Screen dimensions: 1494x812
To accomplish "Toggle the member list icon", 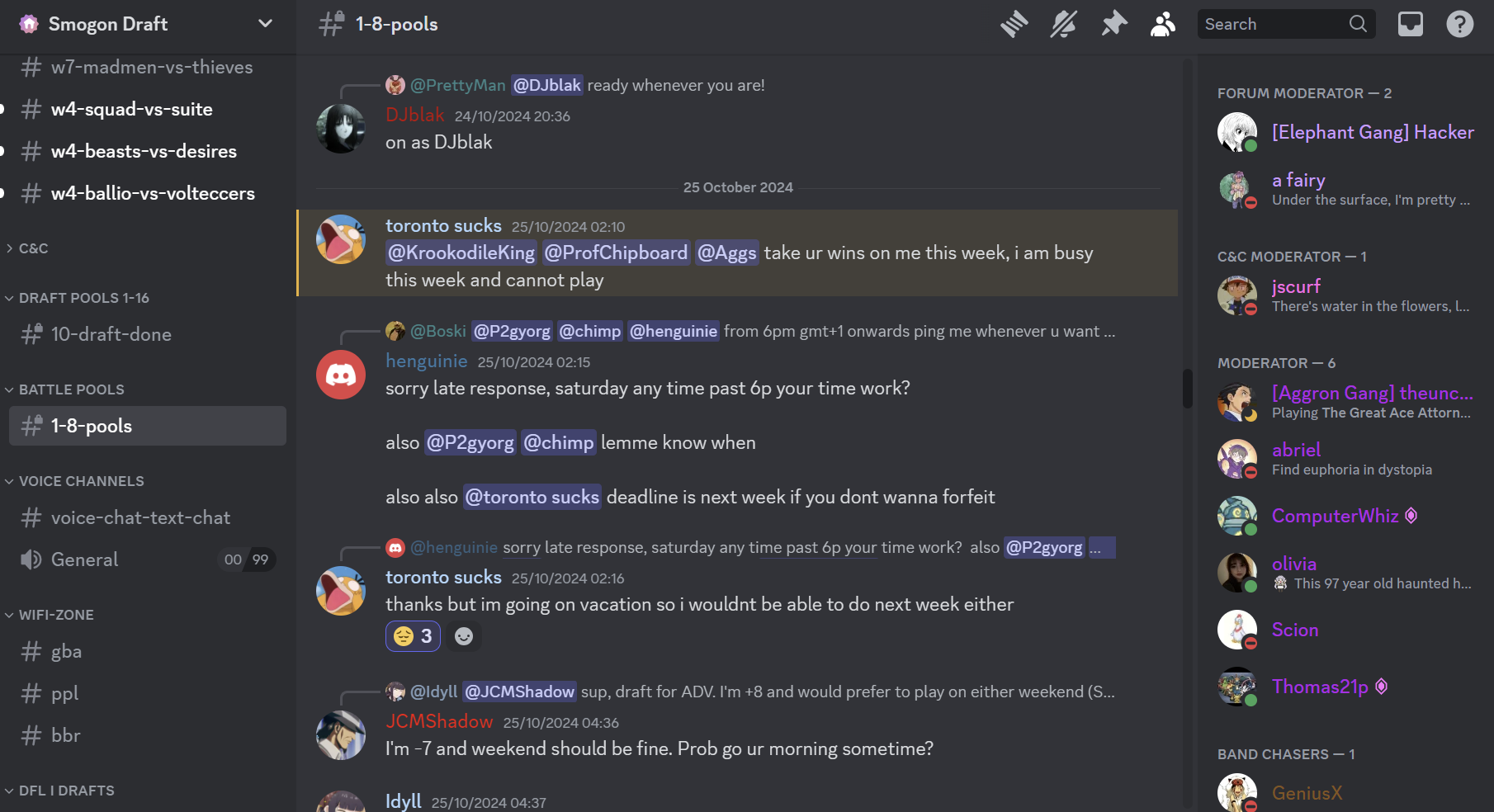I will pos(1163,25).
